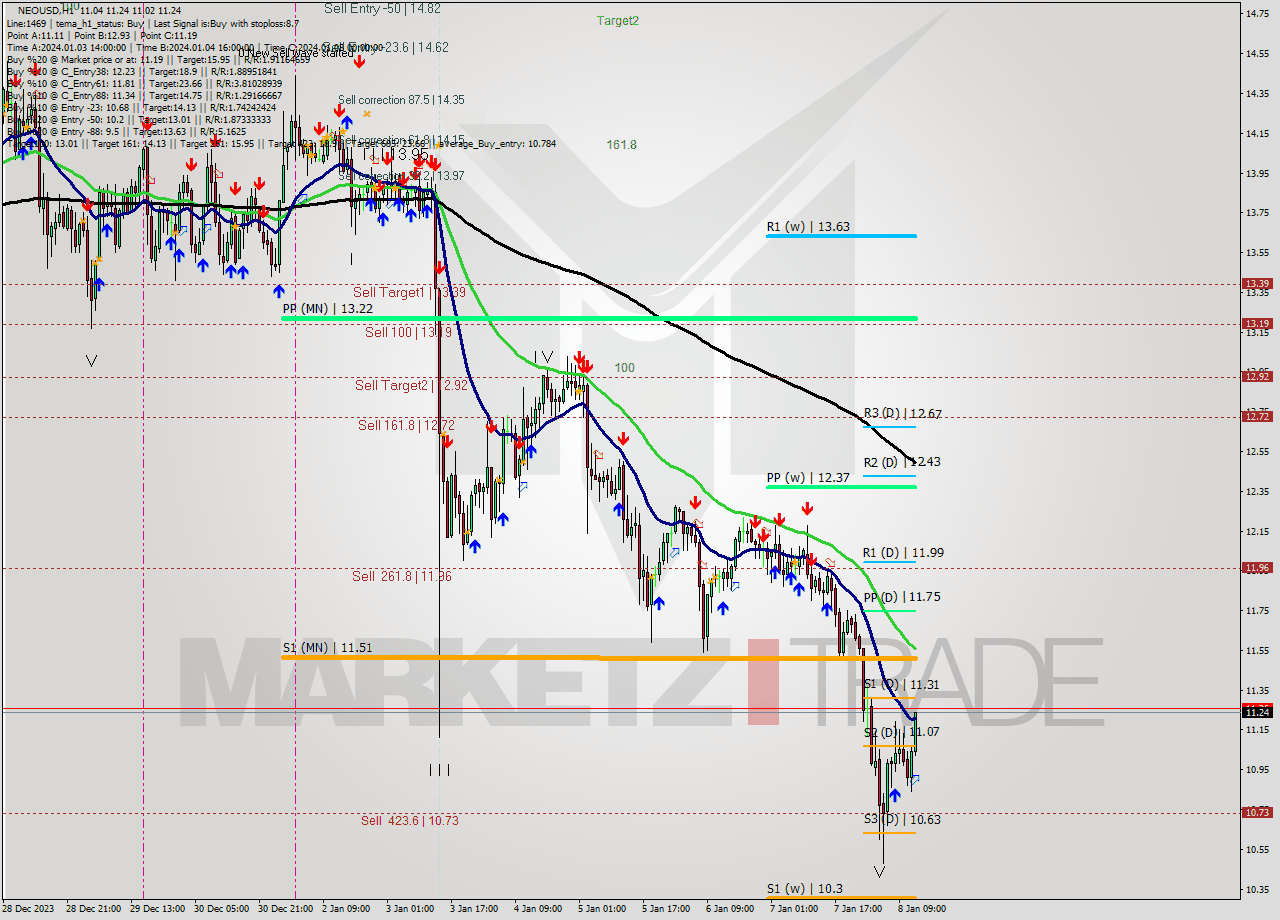Select the 'S3 (D) | 10.63' support label
Image resolution: width=1280 pixels, height=920 pixels.
[902, 819]
